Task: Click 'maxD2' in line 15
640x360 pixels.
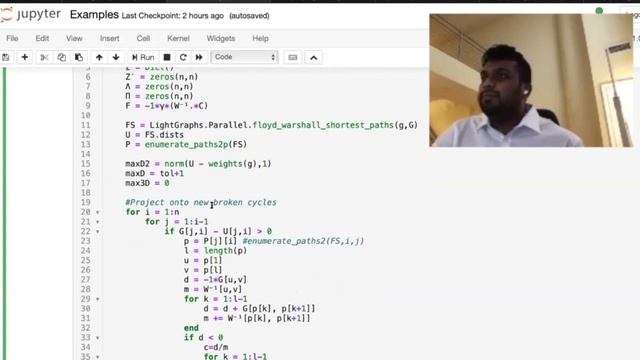Action: pos(138,164)
